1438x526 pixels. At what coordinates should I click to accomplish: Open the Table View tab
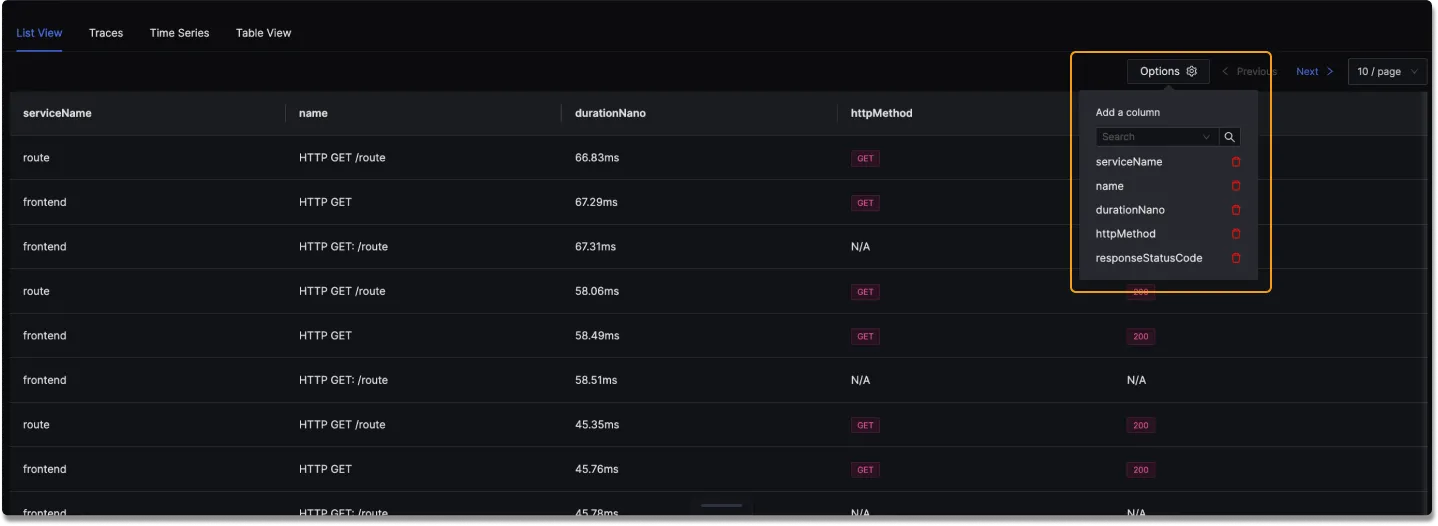[x=264, y=33]
